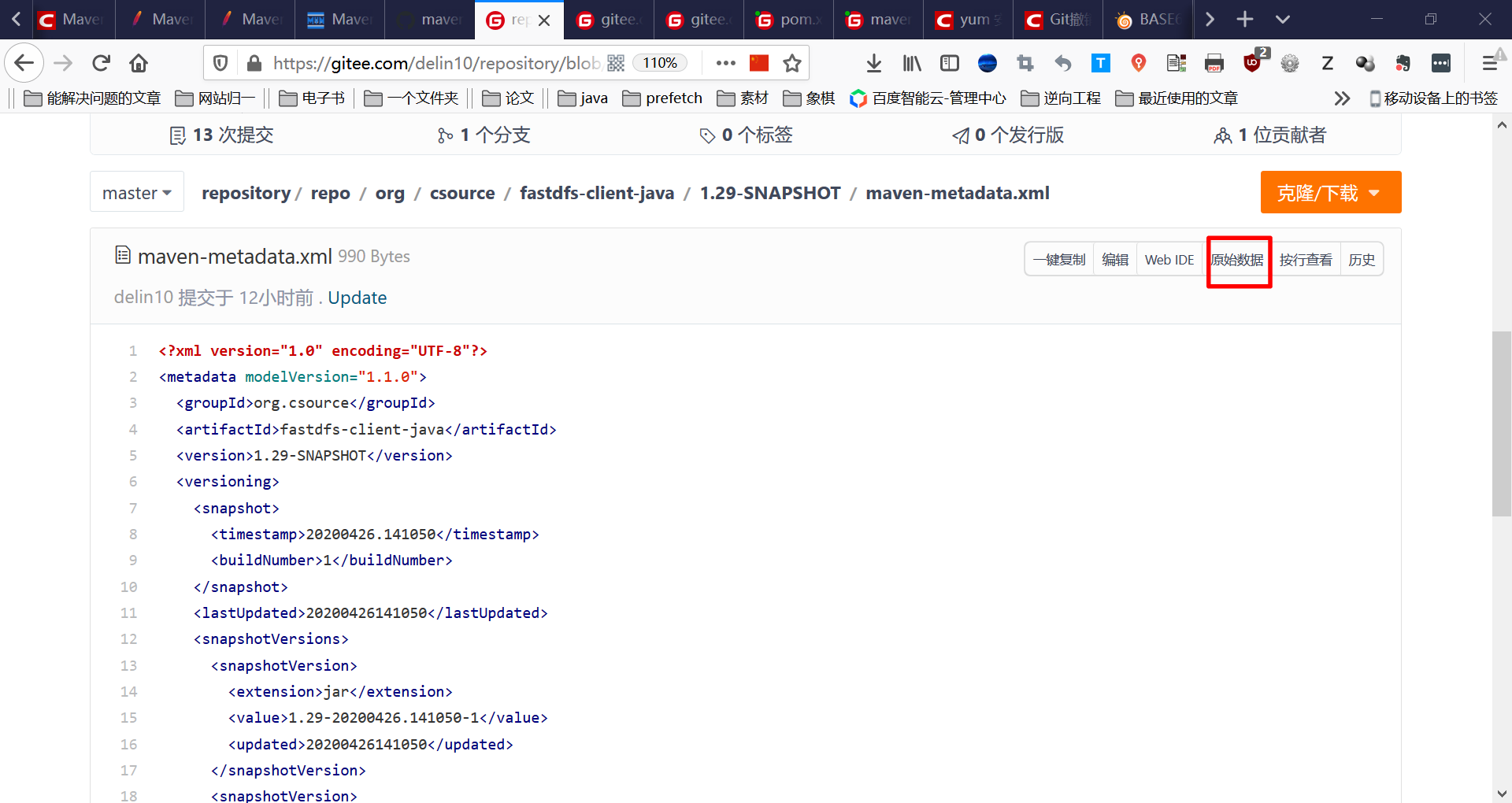Image resolution: width=1512 pixels, height=803 pixels.
Task: Open the 电子书 bookmark folder
Action: pyautogui.click(x=312, y=98)
